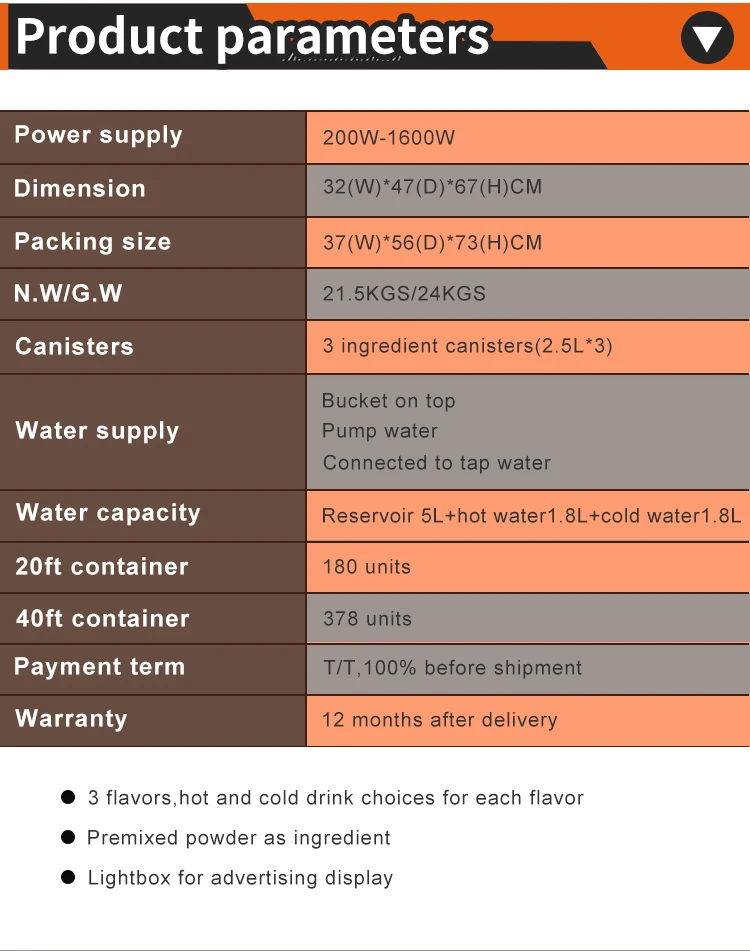Click the Product parameters heading

tap(253, 36)
